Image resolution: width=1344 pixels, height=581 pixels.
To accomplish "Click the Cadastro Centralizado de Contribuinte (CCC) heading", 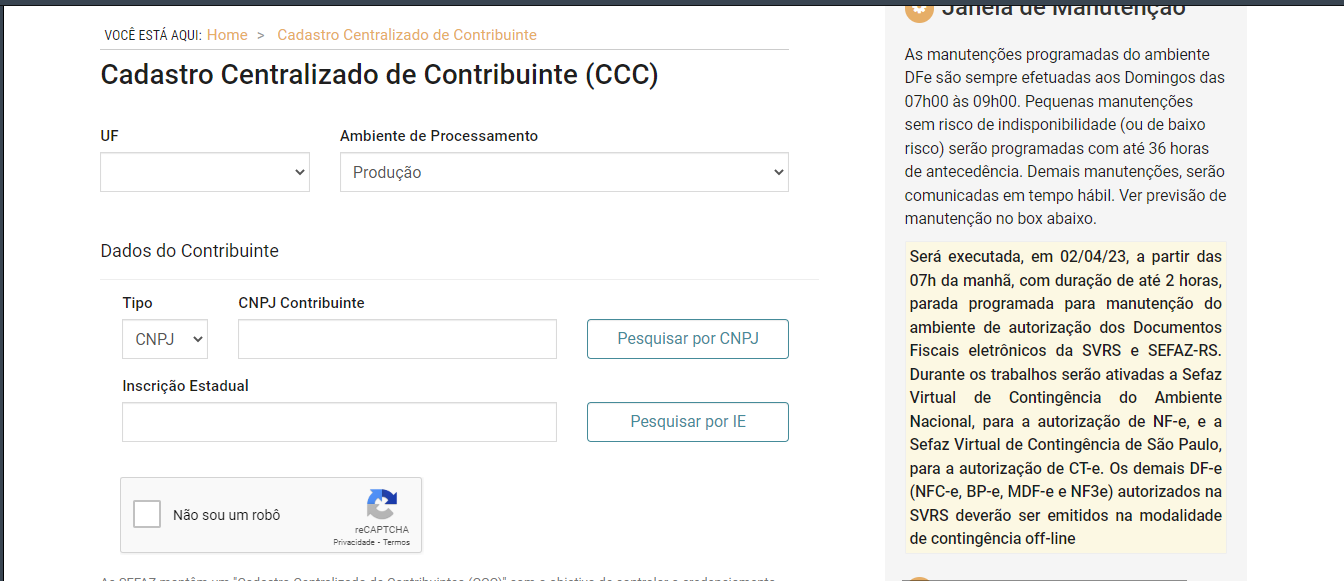I will [380, 75].
